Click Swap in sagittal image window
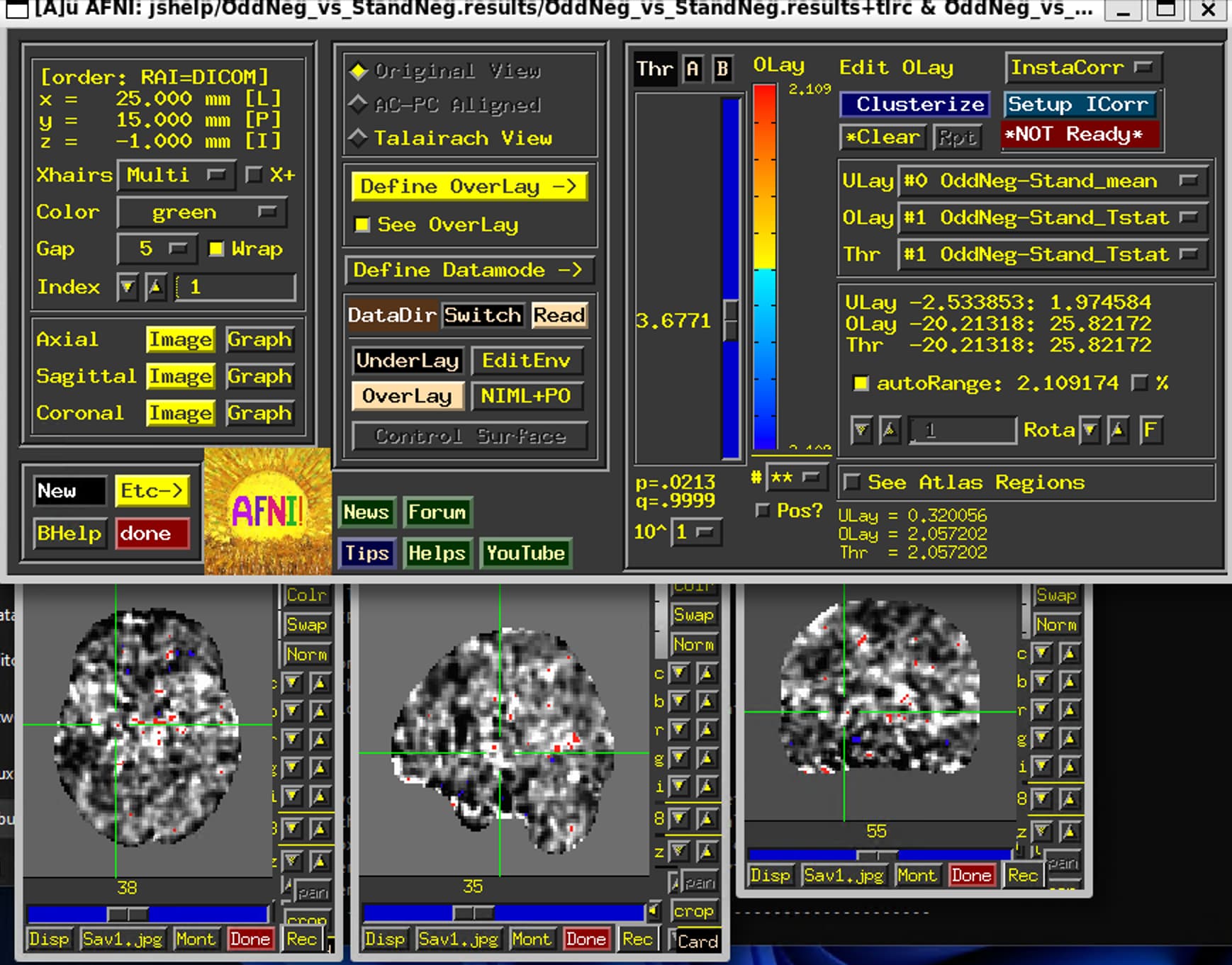 pyautogui.click(x=693, y=615)
